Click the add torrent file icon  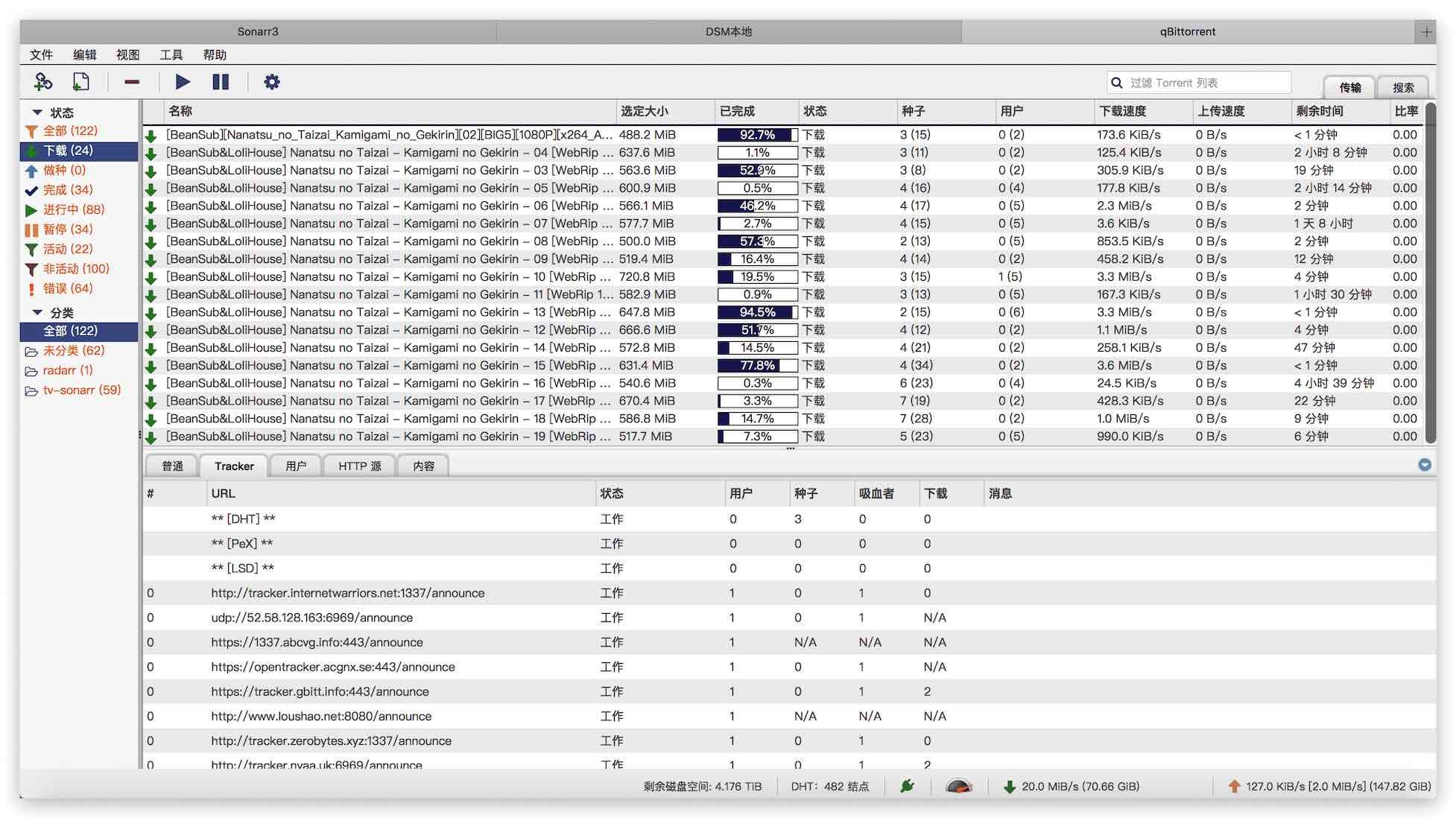[x=80, y=82]
